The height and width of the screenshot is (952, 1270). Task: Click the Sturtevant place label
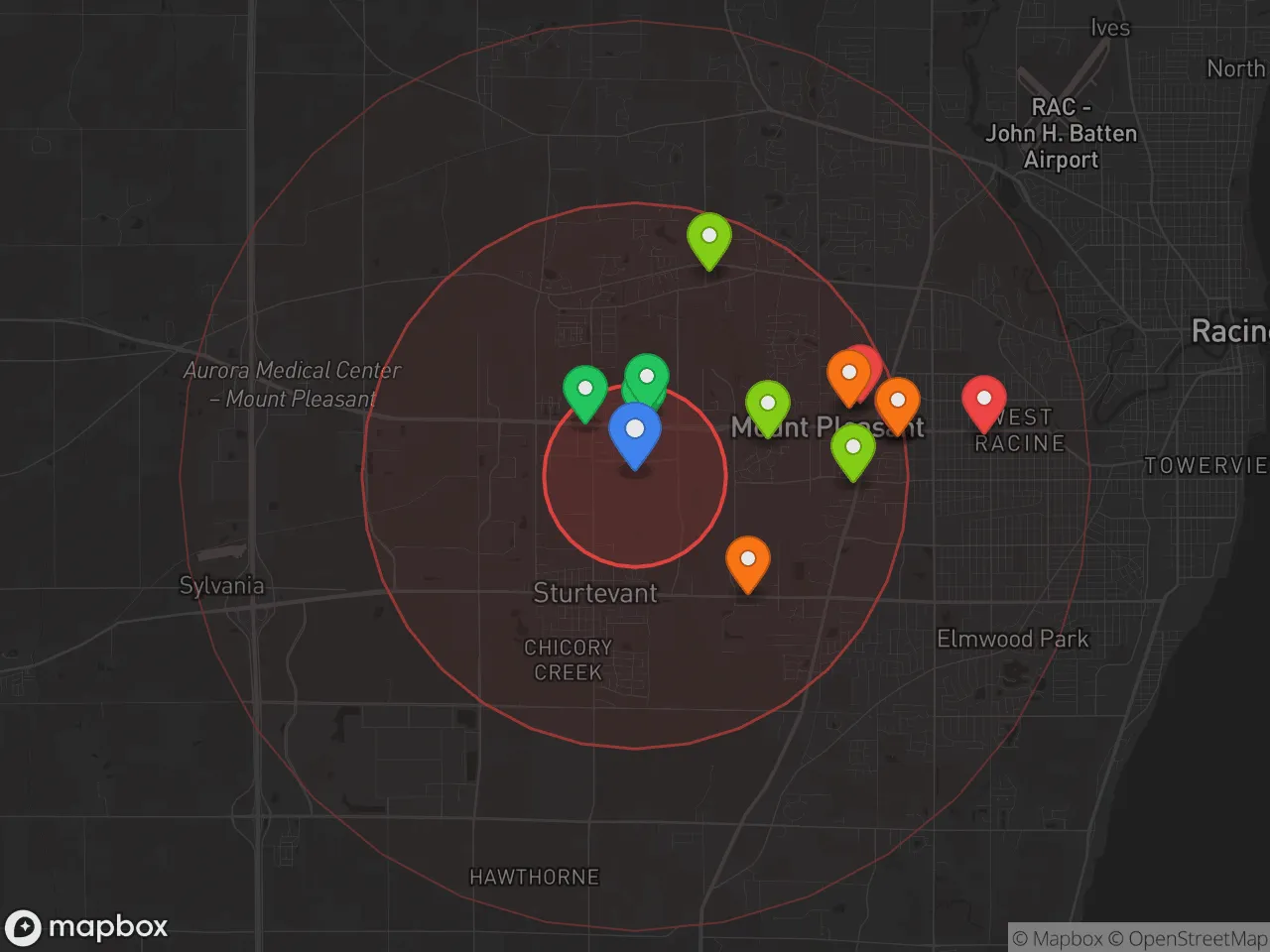pos(595,593)
